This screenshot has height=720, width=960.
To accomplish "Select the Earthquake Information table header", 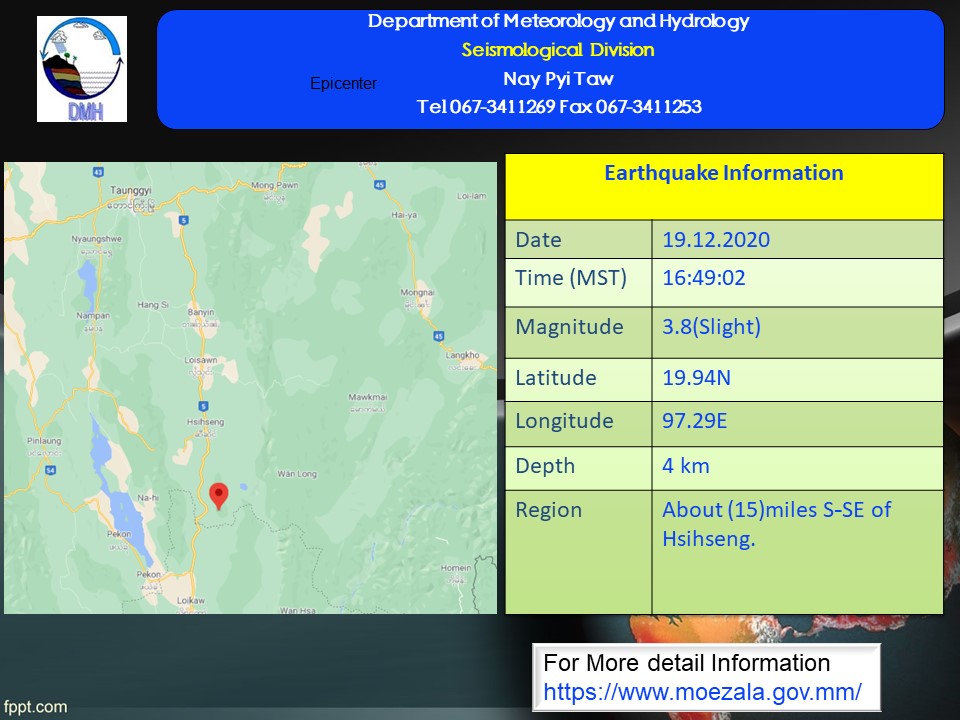I will coord(723,173).
